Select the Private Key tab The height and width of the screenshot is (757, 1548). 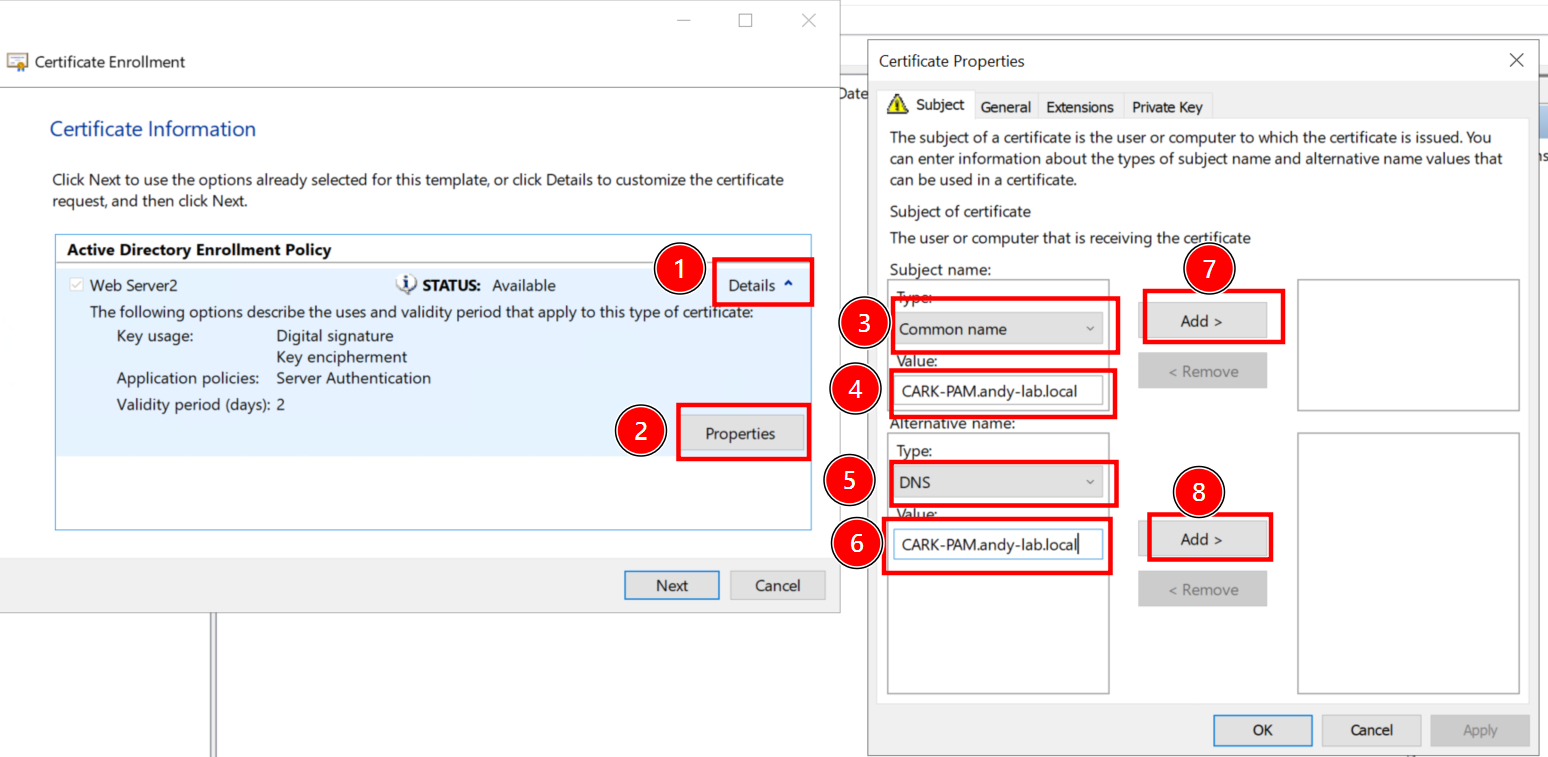click(1167, 107)
